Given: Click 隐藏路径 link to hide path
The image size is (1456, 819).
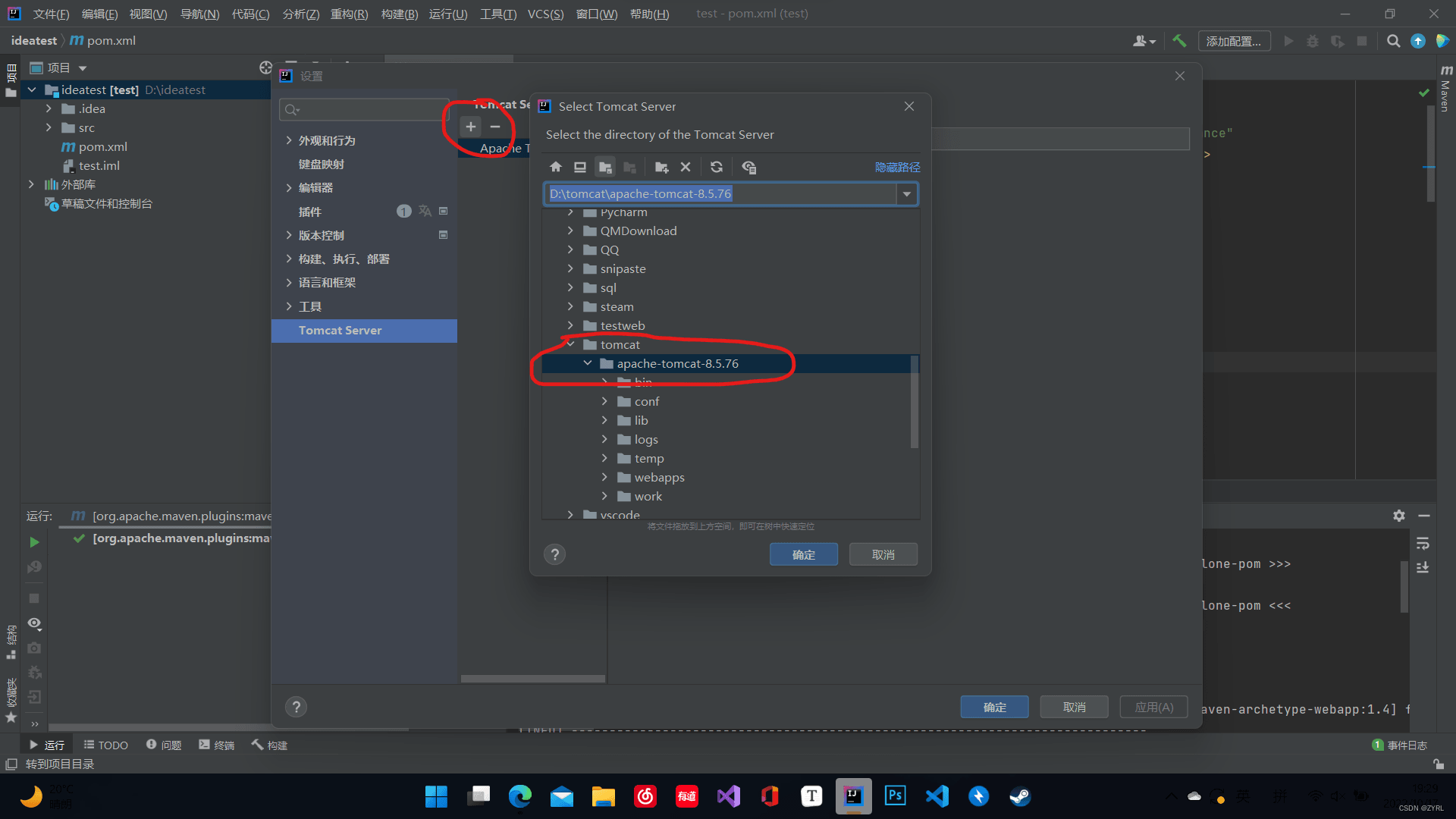Looking at the screenshot, I should 897,167.
